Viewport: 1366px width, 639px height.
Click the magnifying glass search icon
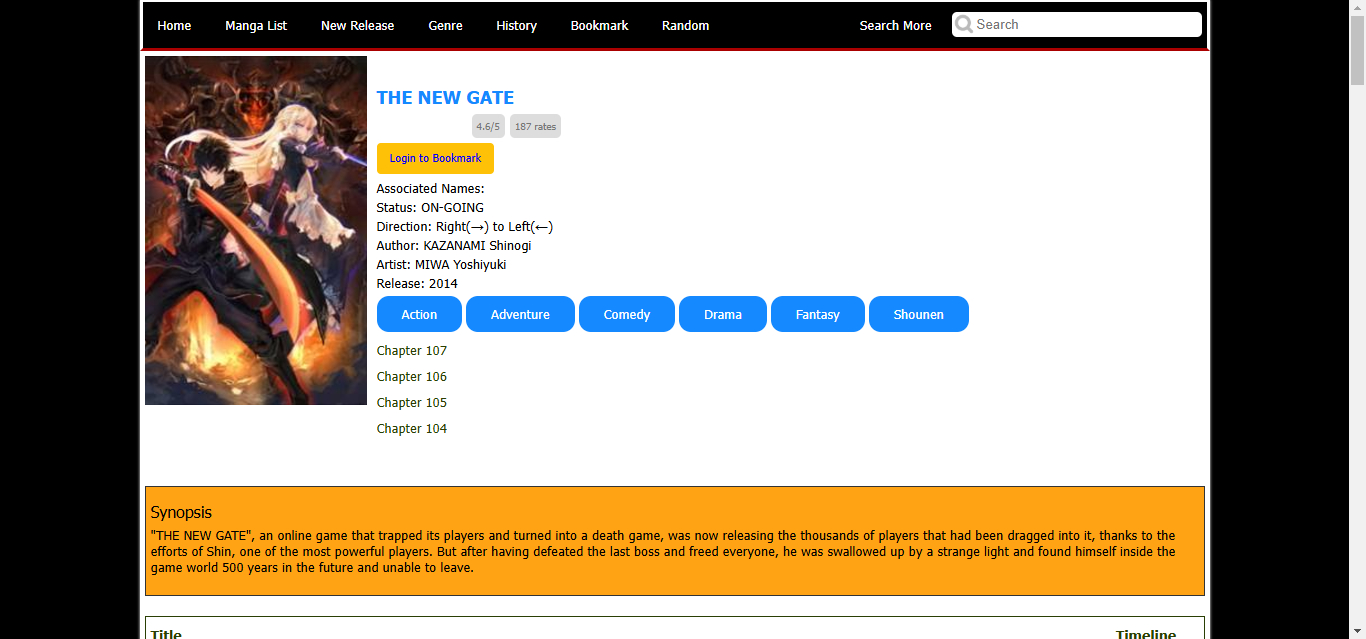[x=964, y=25]
